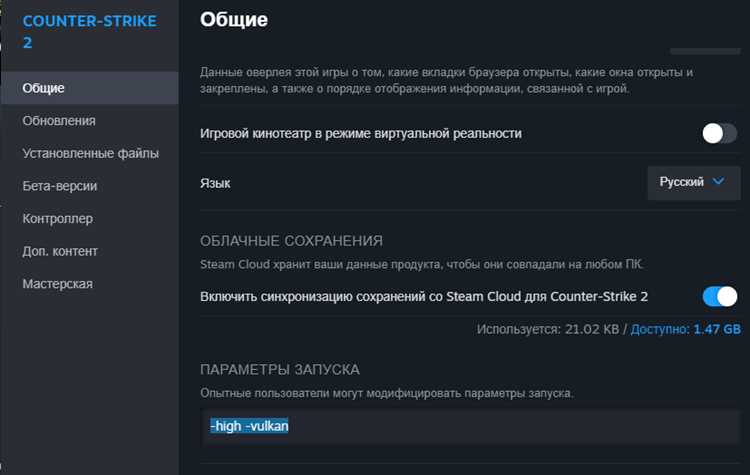Select the Доп. контент section

90,251
